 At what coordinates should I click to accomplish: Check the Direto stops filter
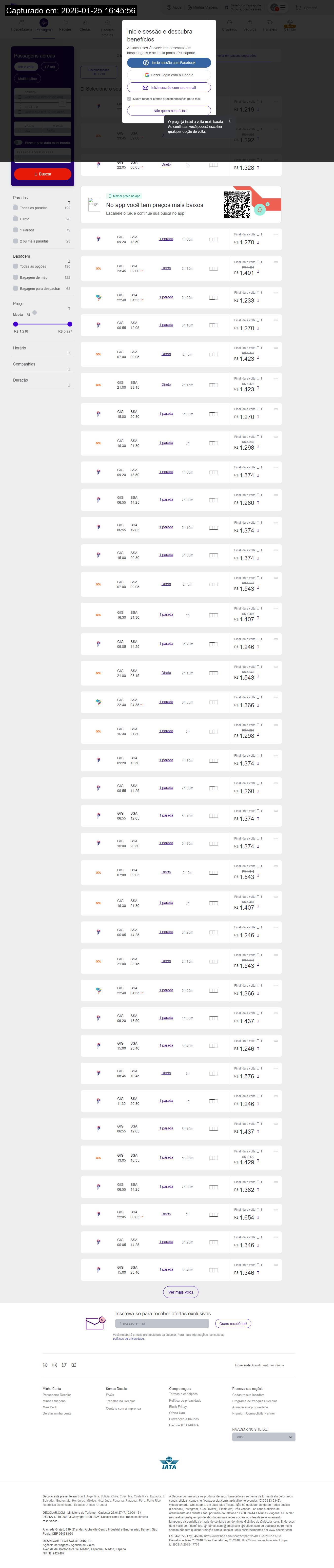click(15, 219)
